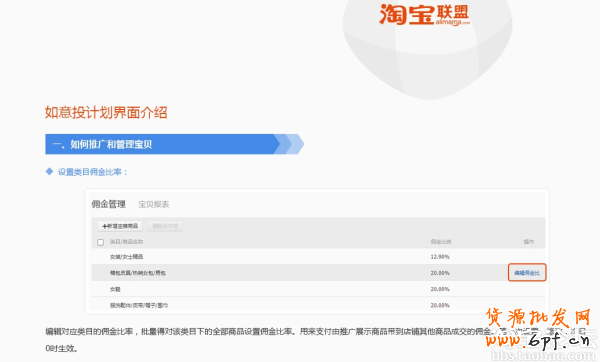This screenshot has width=600, height=362.
Task: Click the 佣金比例 column header
Action: [x=441, y=242]
